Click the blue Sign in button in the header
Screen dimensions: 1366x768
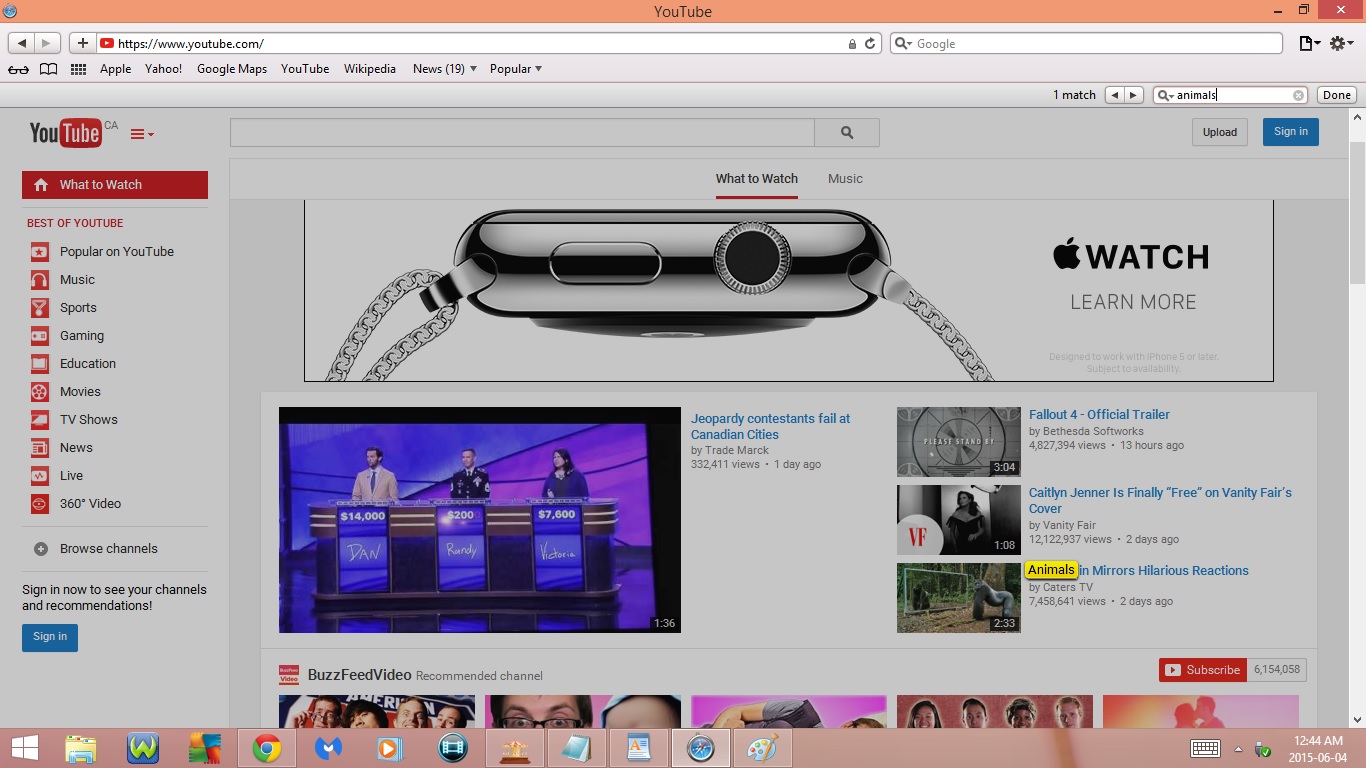(x=1290, y=132)
